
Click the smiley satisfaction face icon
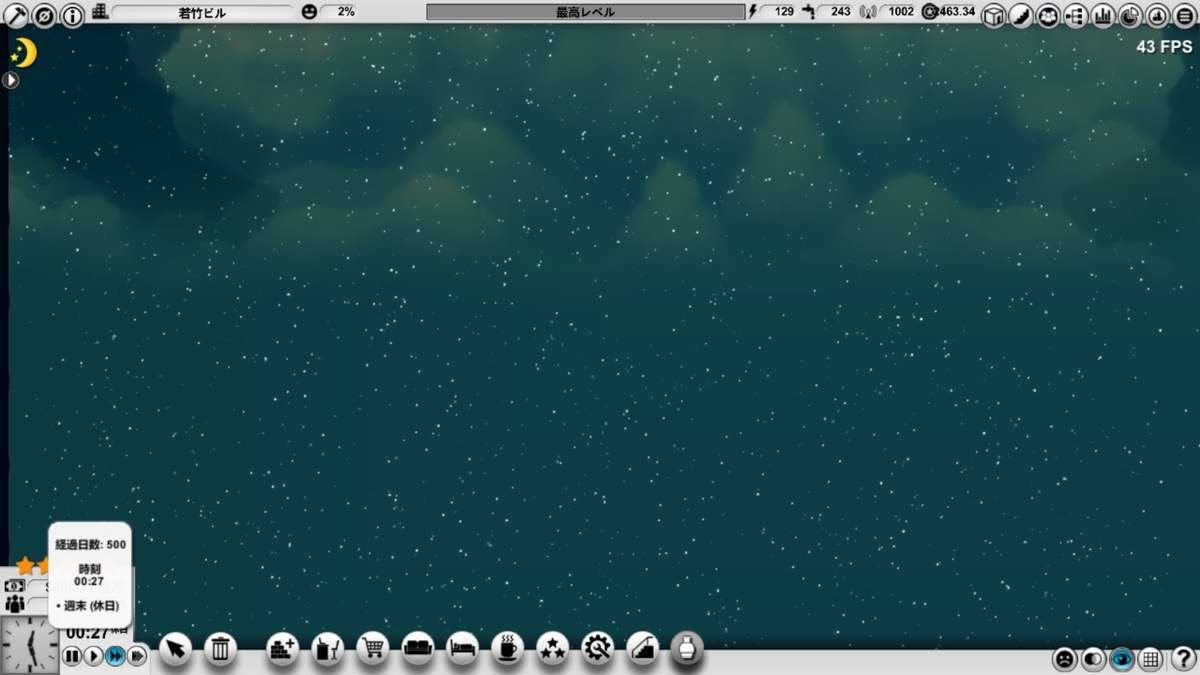(x=310, y=12)
